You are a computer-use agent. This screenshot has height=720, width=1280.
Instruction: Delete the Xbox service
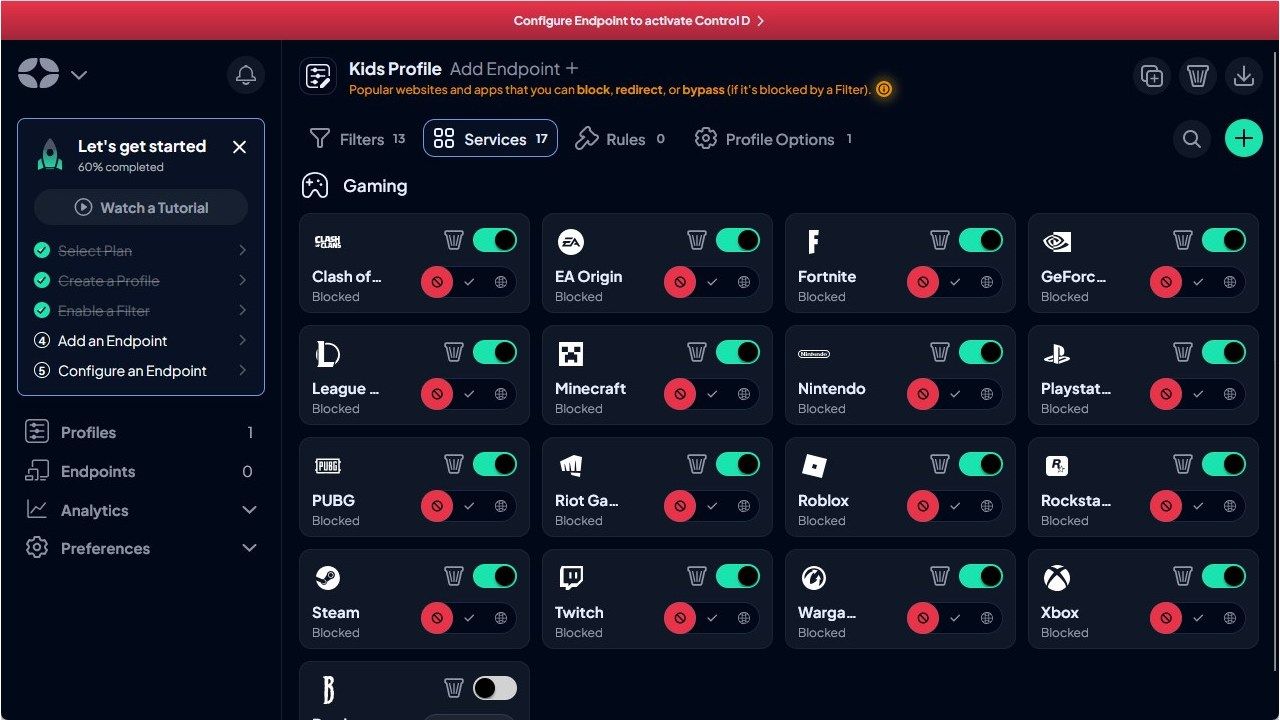(1183, 576)
